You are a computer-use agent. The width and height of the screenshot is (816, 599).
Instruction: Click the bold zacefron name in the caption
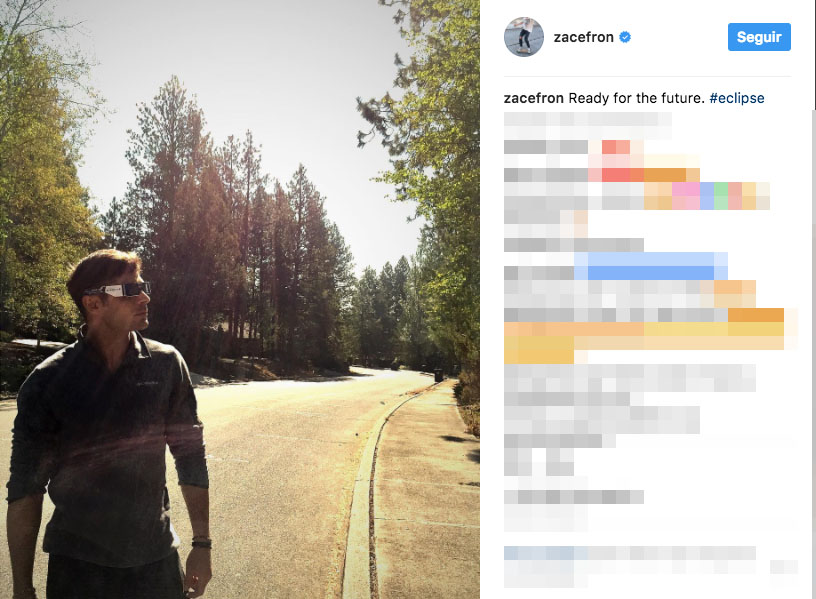pos(533,98)
